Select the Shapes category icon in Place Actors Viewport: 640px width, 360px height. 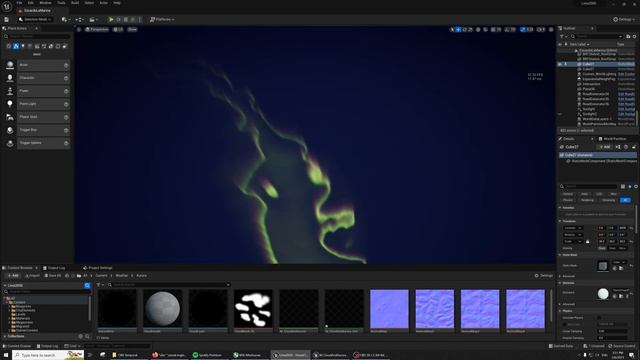click(30, 46)
